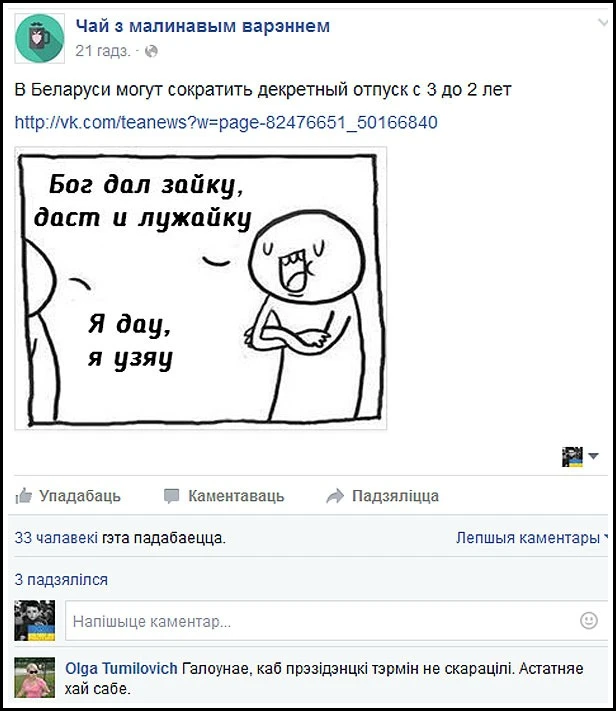Image resolution: width=616 pixels, height=711 pixels.
Task: Click the thumbs-up Упадабаць icon
Action: click(24, 496)
